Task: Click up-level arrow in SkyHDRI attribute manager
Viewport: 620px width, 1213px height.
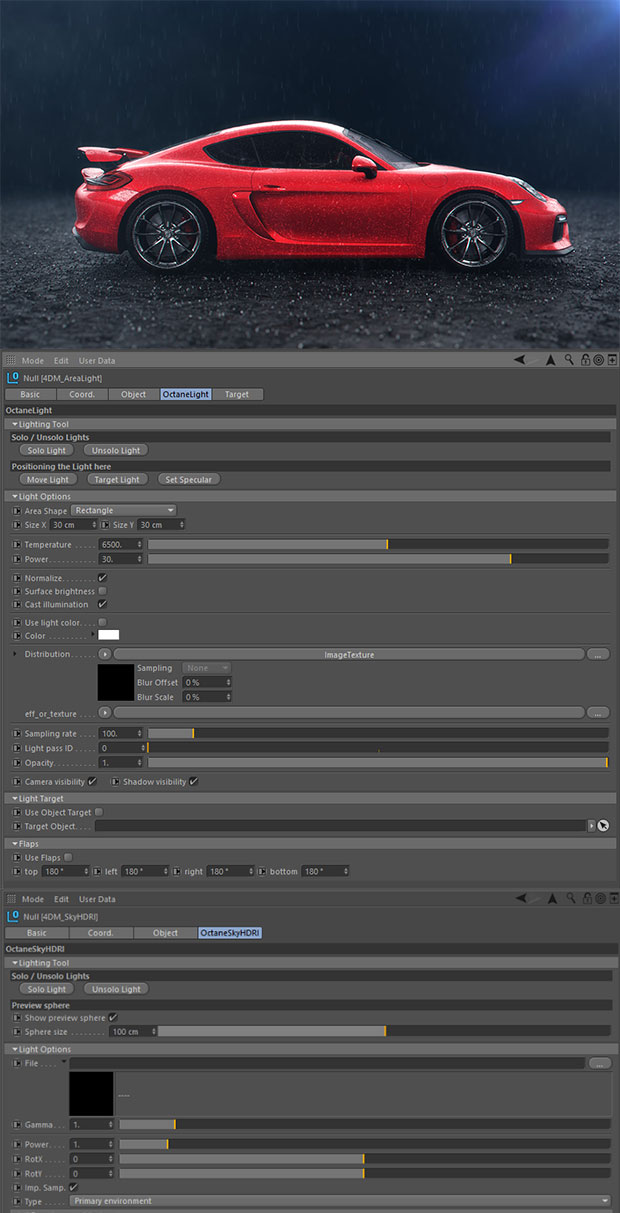Action: coord(551,898)
